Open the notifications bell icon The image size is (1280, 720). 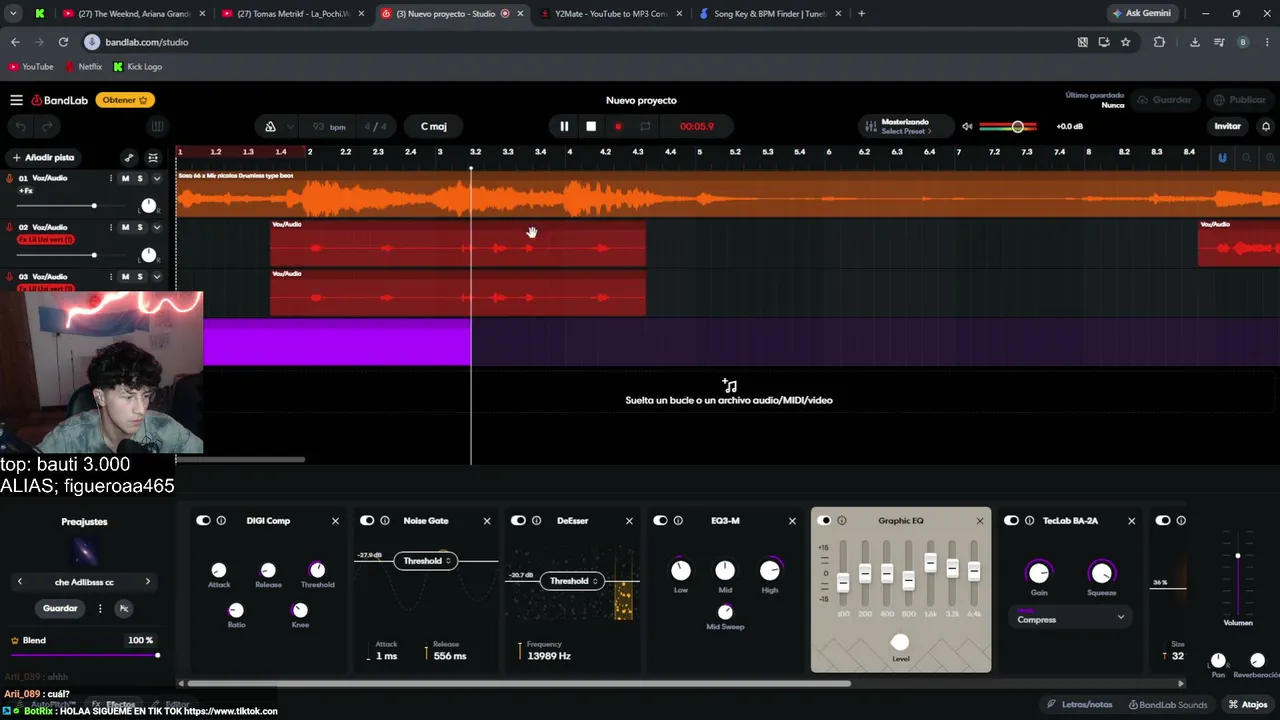click(1266, 127)
